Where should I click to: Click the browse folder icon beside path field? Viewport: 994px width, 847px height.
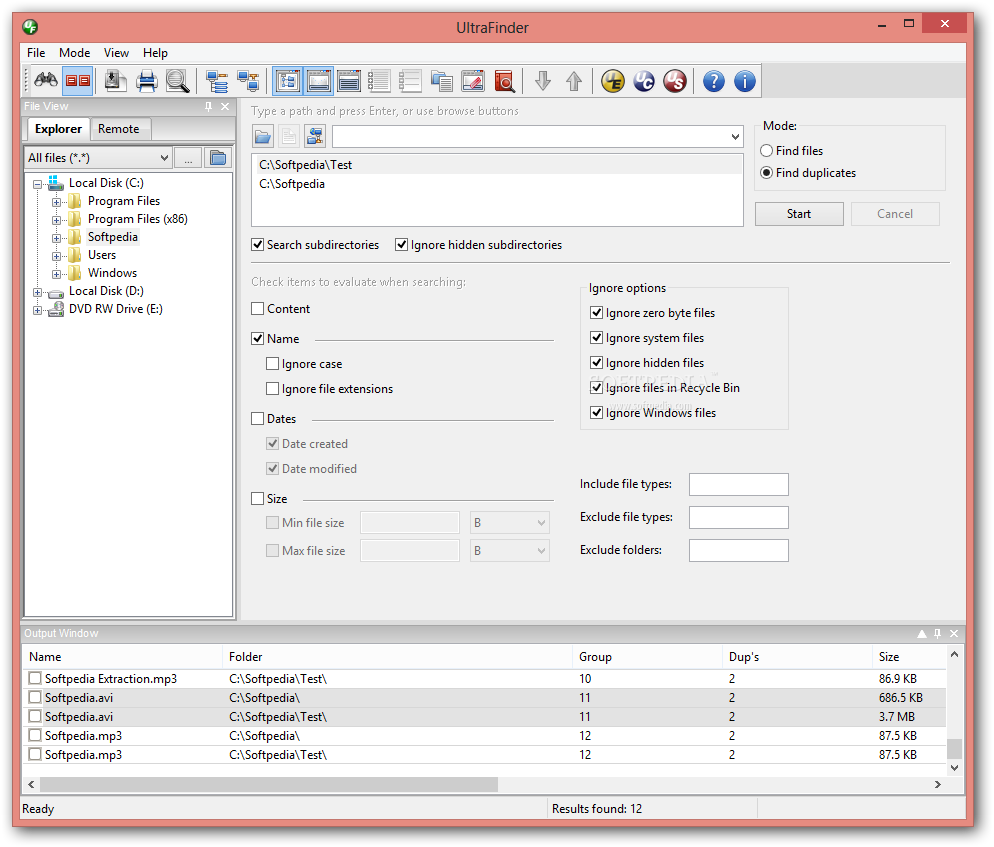(x=263, y=136)
